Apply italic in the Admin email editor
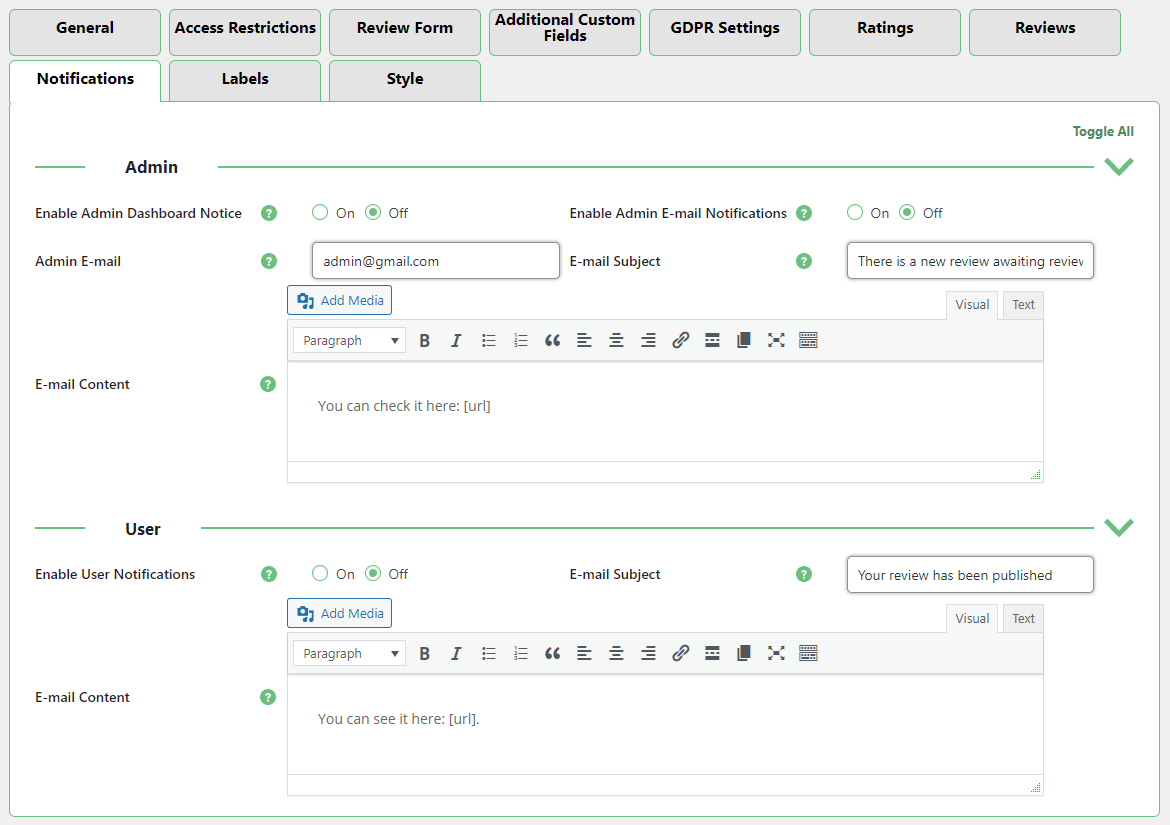 456,341
